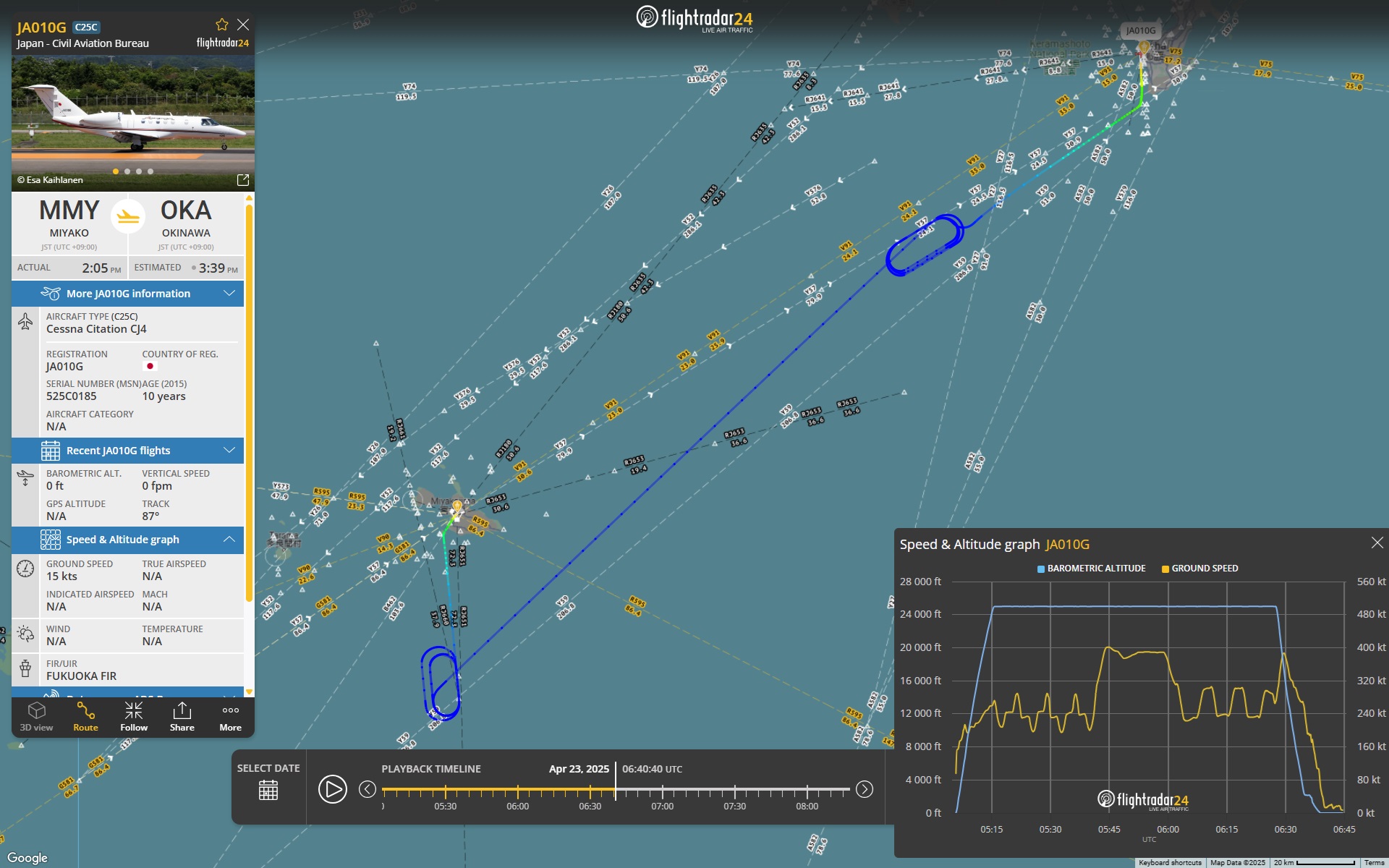This screenshot has height=868, width=1389.
Task: Click the 20 km map scale
Action: (1314, 863)
